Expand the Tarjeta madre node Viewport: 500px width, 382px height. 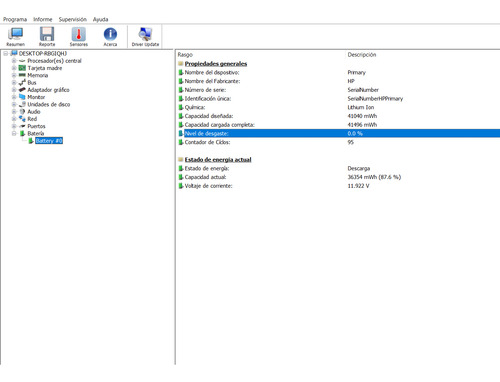(x=14, y=68)
